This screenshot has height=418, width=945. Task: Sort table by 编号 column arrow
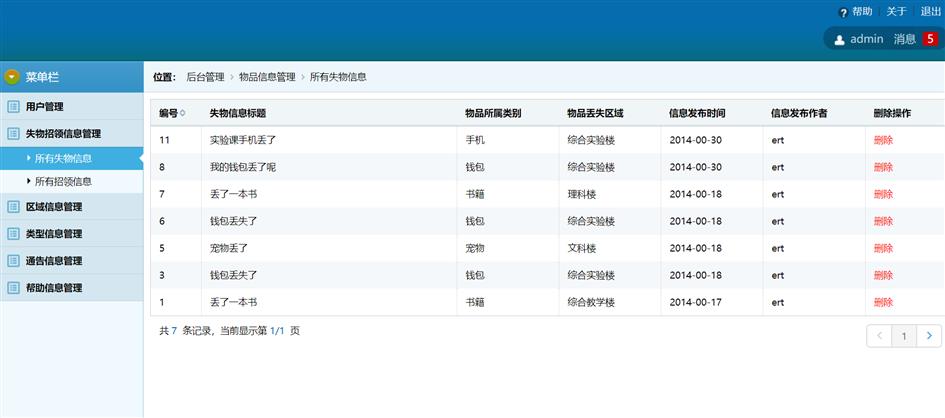point(182,113)
